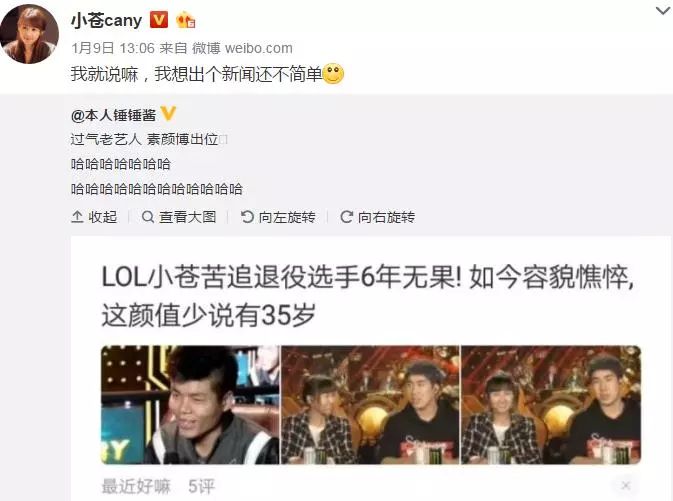
Task: Click the 查看大图 magnifier icon
Action: point(148,217)
